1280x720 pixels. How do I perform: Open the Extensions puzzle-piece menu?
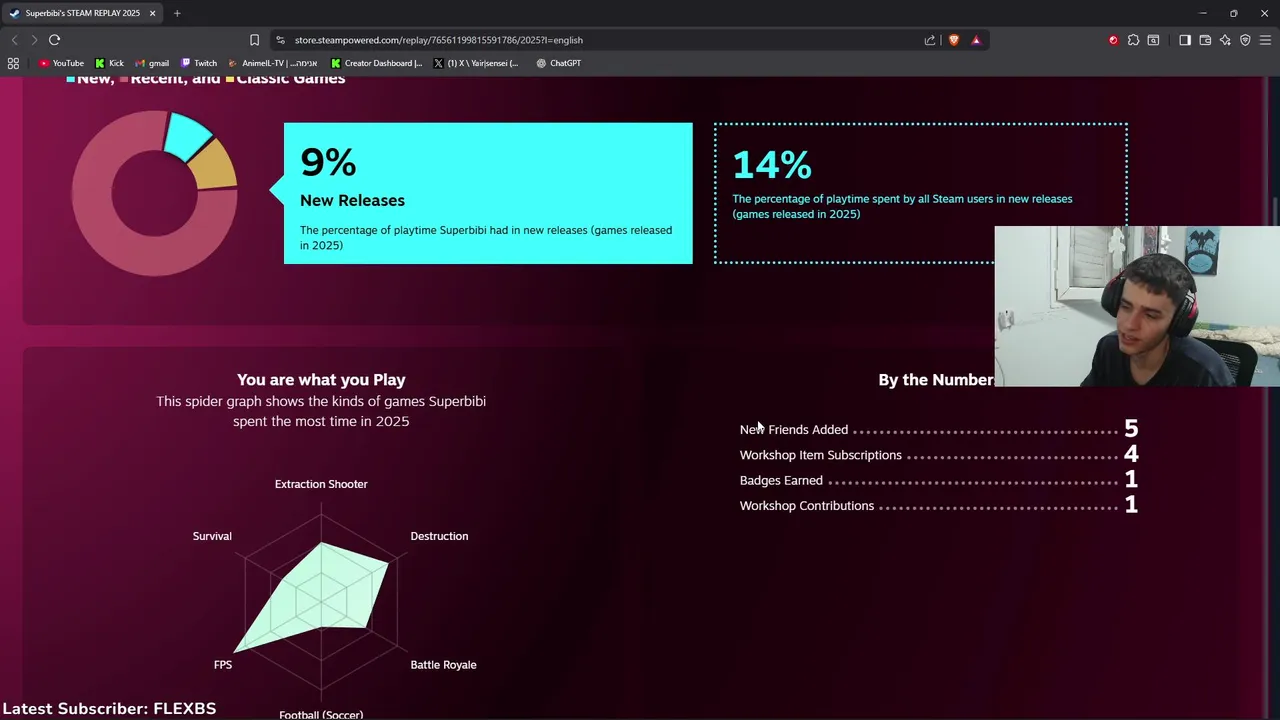pos(1133,40)
